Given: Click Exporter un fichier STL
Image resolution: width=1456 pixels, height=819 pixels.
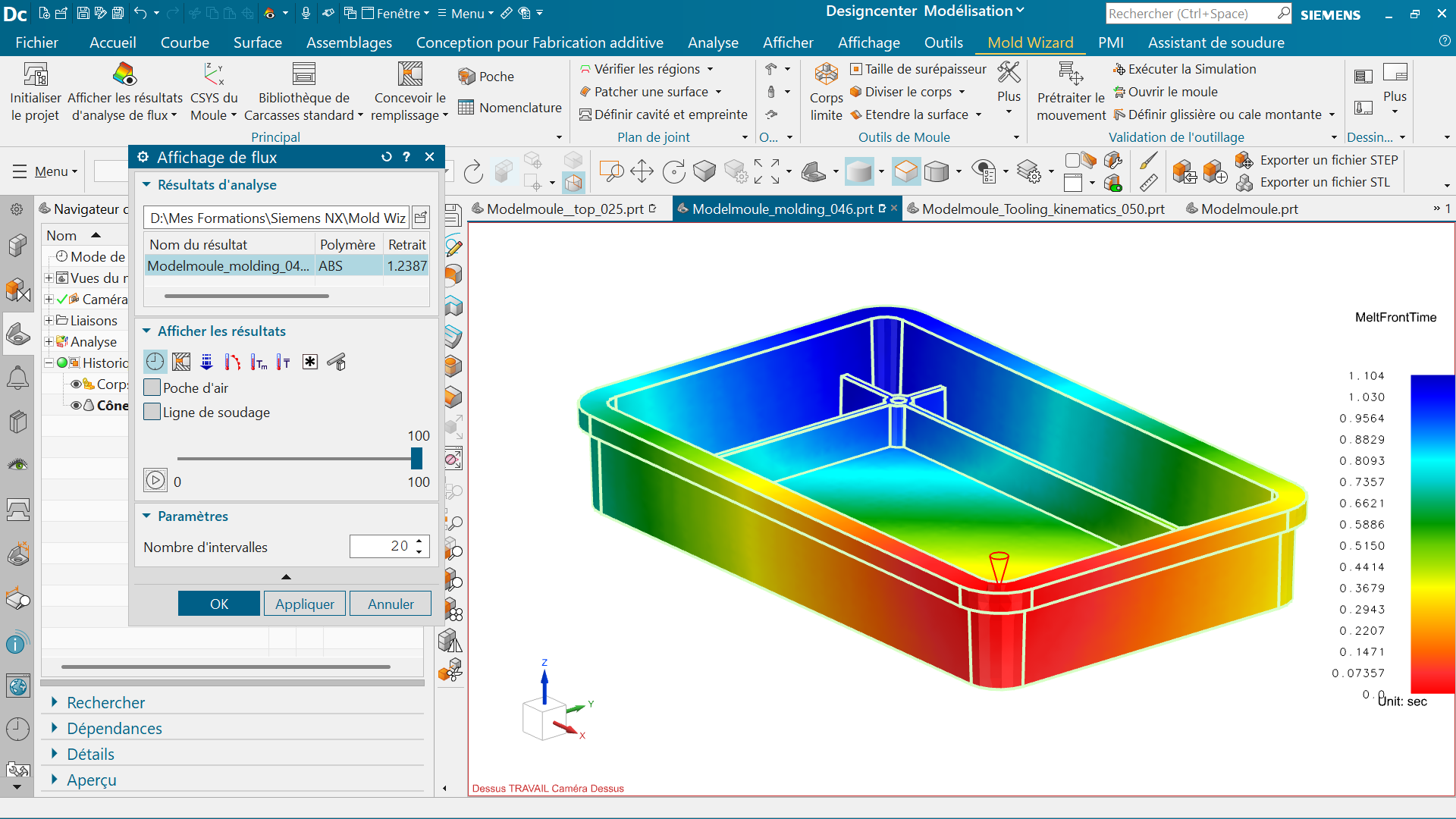Looking at the screenshot, I should (x=1314, y=182).
